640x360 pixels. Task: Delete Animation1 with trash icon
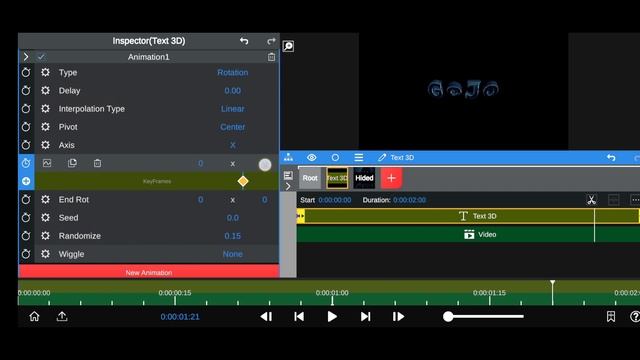point(271,57)
